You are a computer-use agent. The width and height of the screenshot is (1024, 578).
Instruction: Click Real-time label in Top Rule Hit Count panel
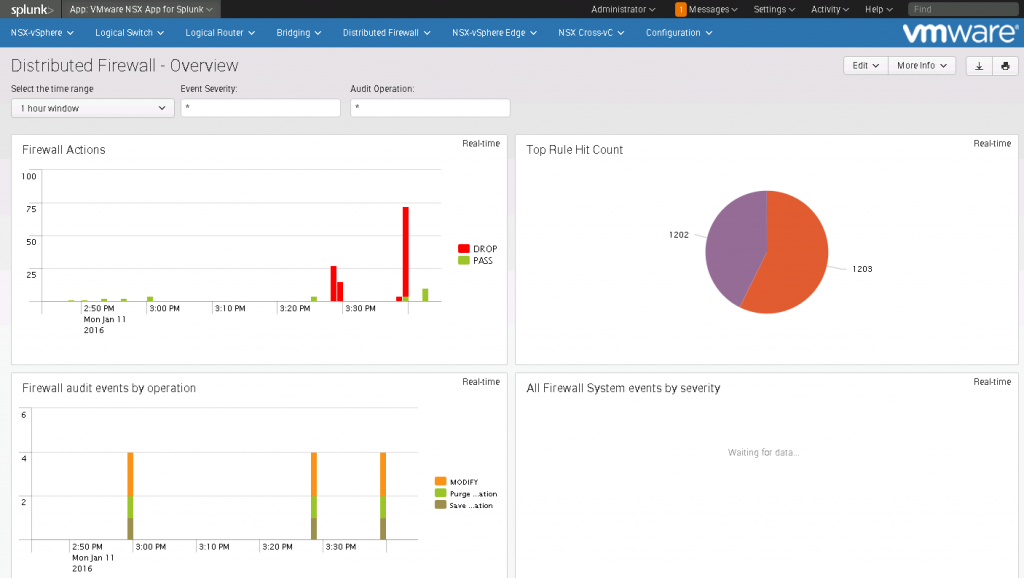992,144
